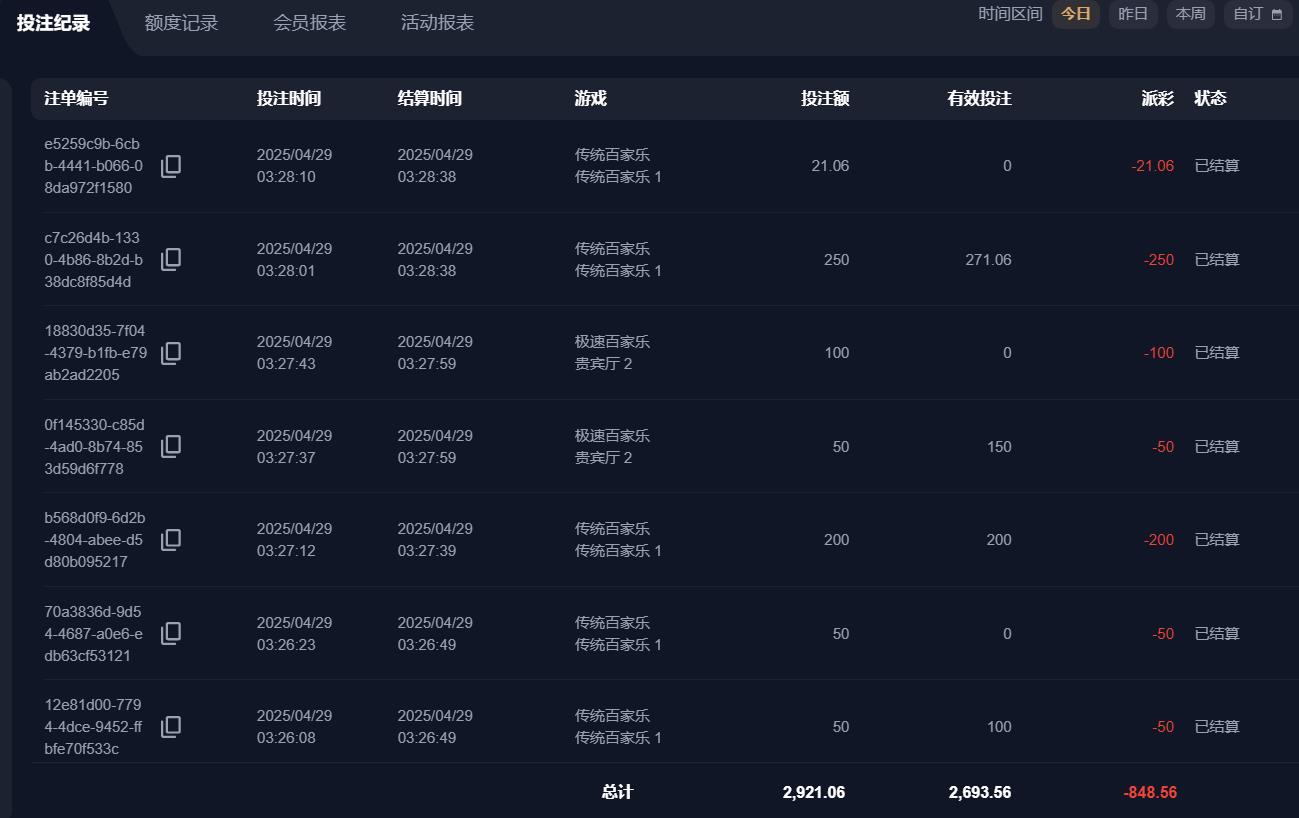Copy order ID starting with c7c26d4b
The image size is (1299, 818).
point(171,259)
